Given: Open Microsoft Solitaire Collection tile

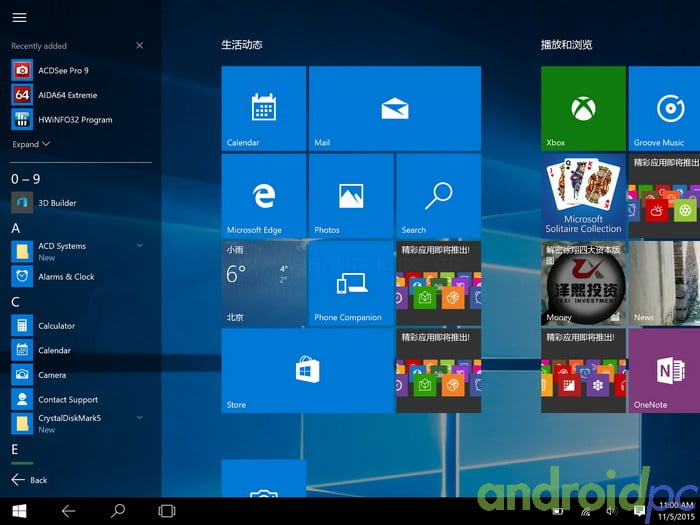Looking at the screenshot, I should pos(583,196).
